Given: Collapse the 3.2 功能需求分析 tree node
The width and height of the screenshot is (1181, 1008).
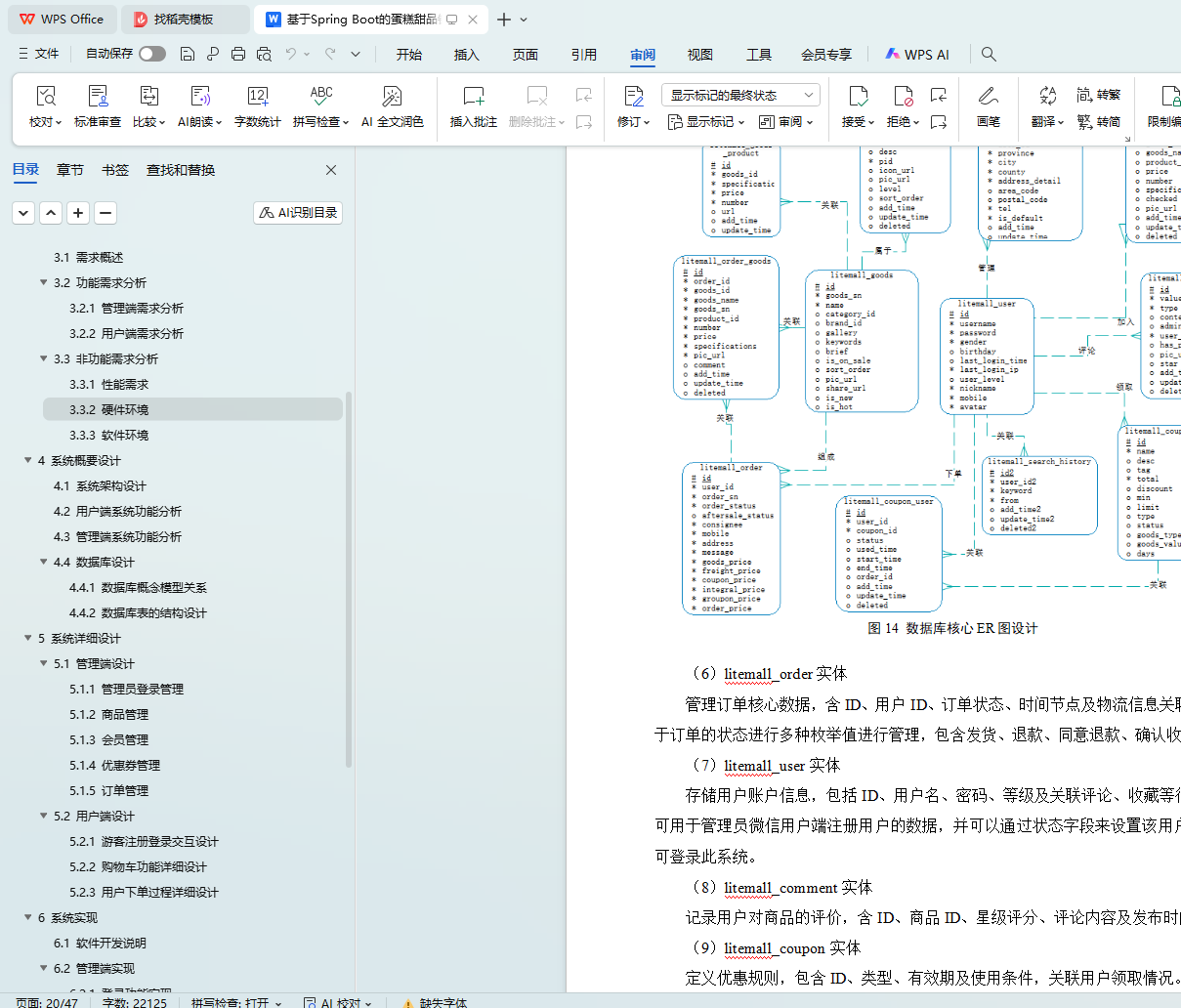Looking at the screenshot, I should pyautogui.click(x=44, y=282).
